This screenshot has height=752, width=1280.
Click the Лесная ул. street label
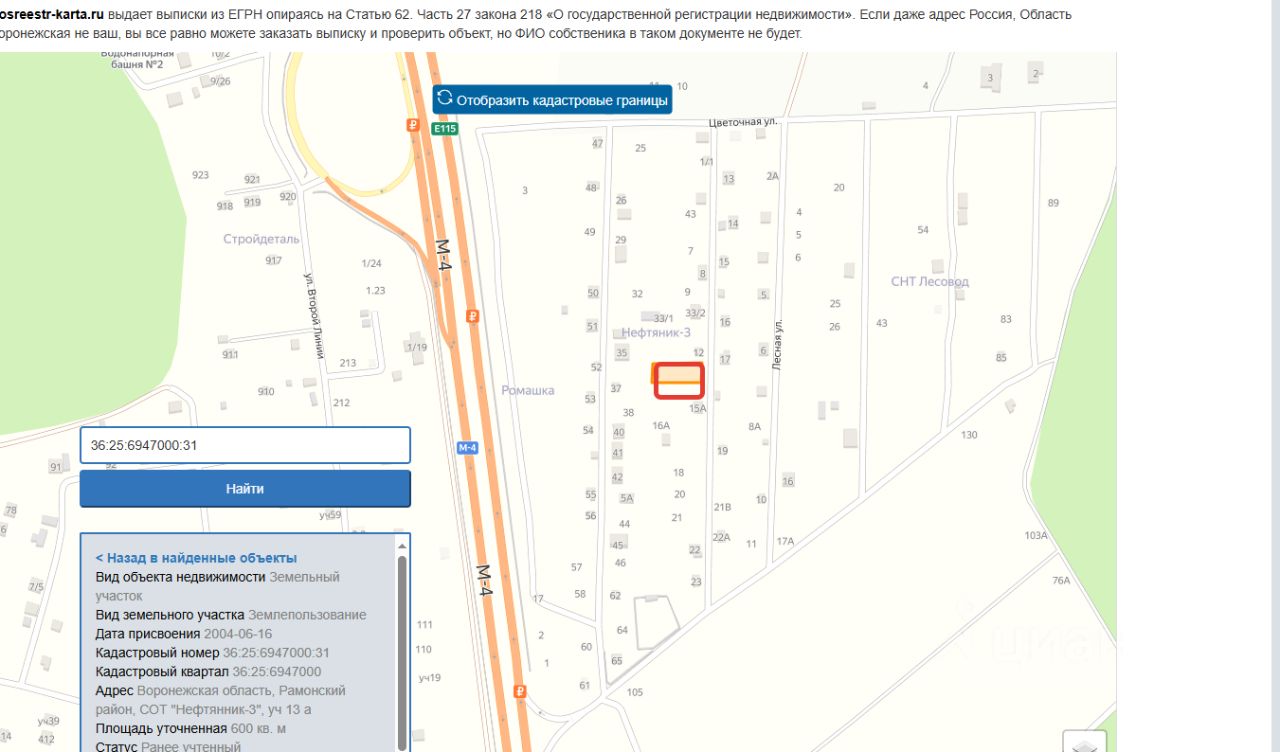pyautogui.click(x=777, y=346)
